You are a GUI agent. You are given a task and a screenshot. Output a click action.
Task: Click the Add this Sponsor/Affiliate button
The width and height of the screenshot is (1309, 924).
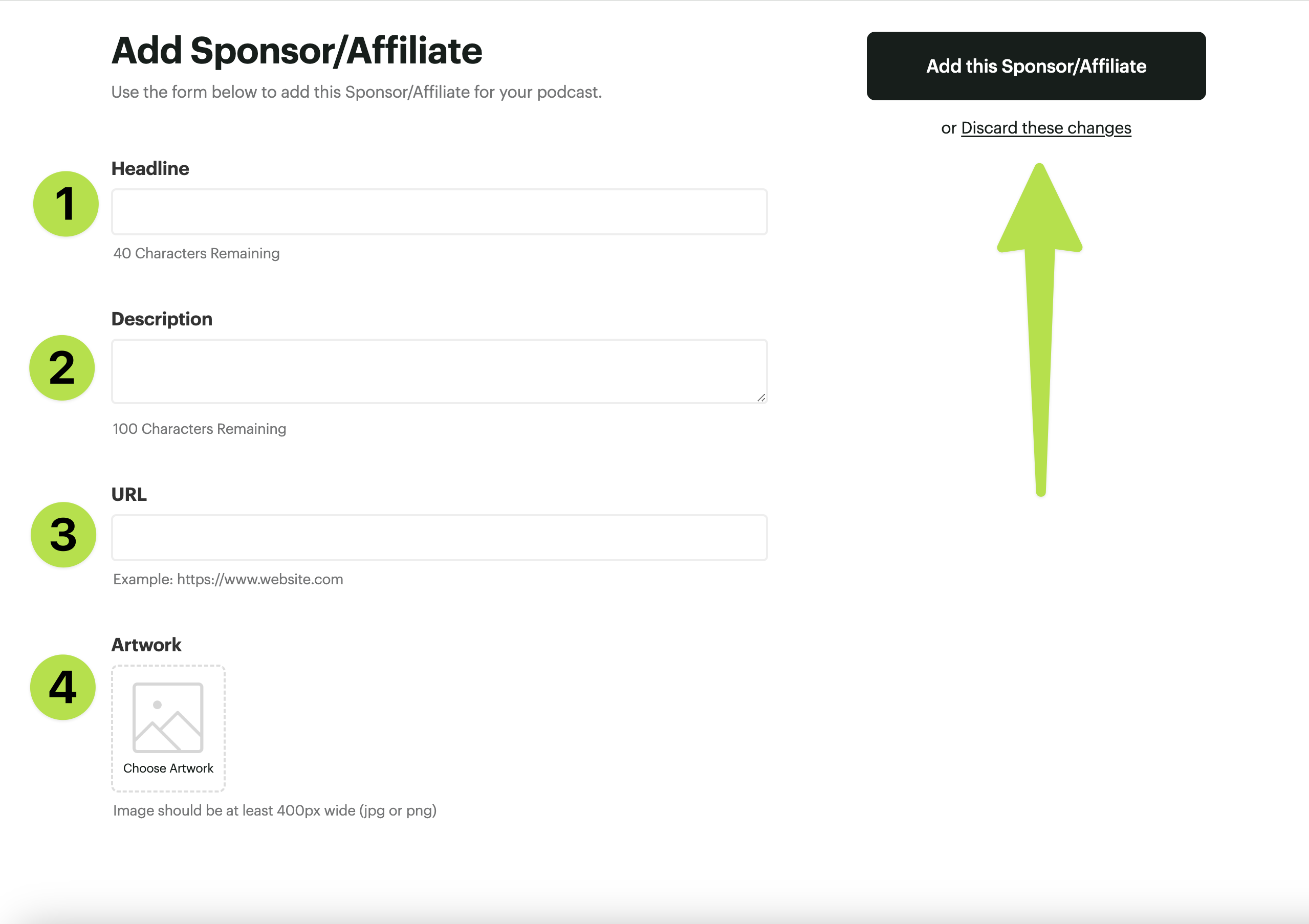click(x=1035, y=66)
